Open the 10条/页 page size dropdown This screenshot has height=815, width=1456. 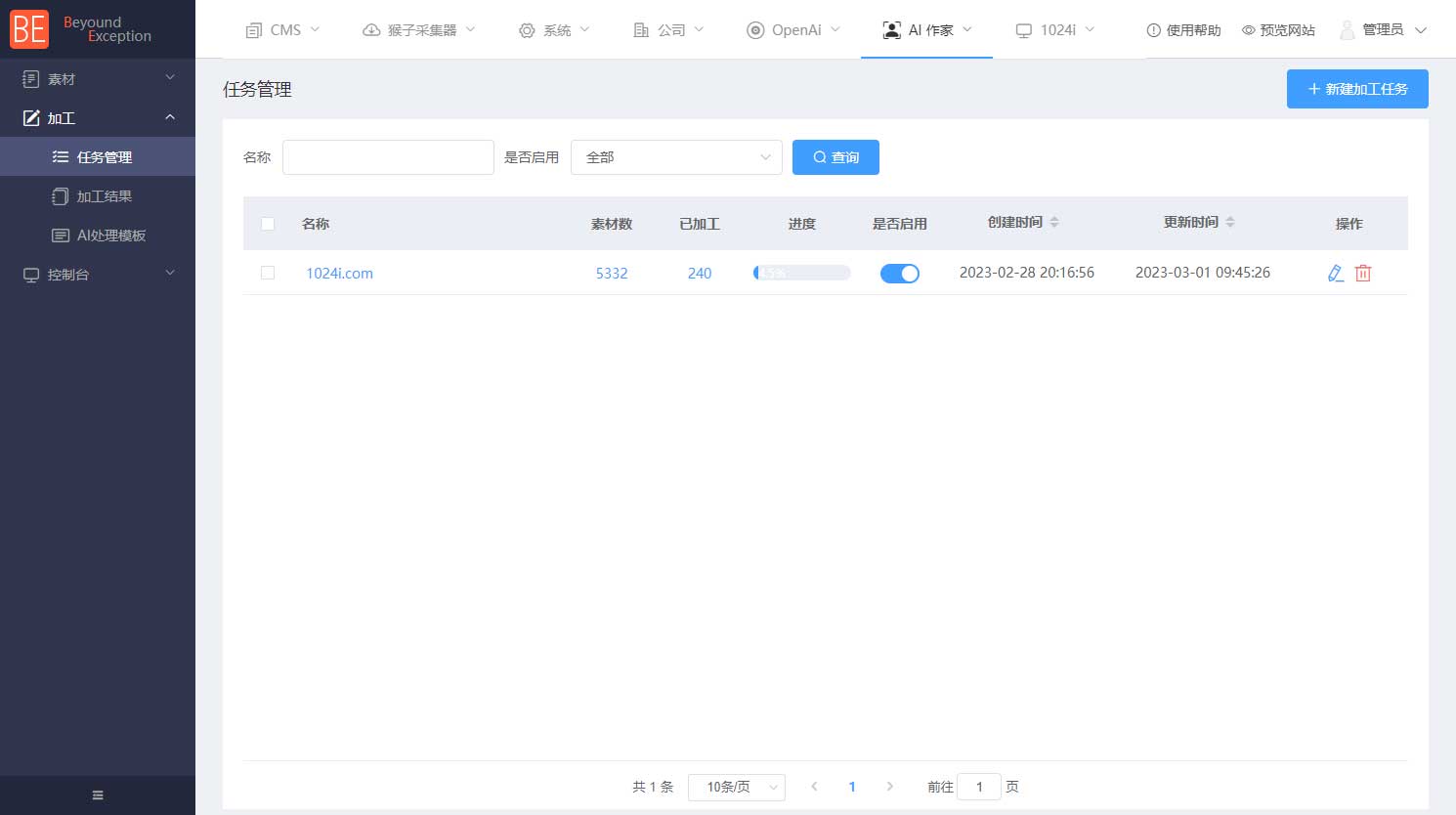(737, 787)
